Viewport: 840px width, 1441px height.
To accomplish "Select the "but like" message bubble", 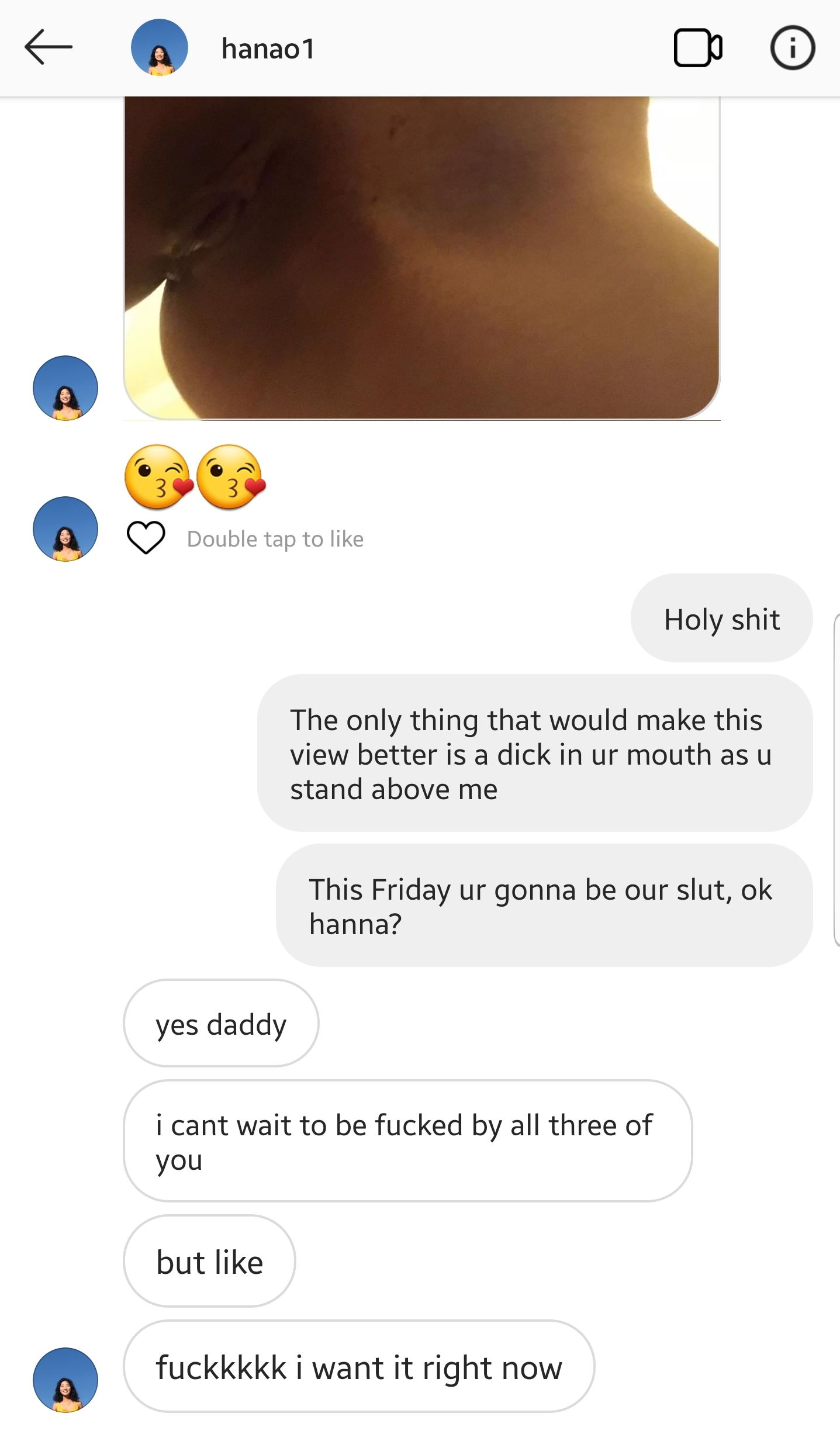I will [x=209, y=1262].
